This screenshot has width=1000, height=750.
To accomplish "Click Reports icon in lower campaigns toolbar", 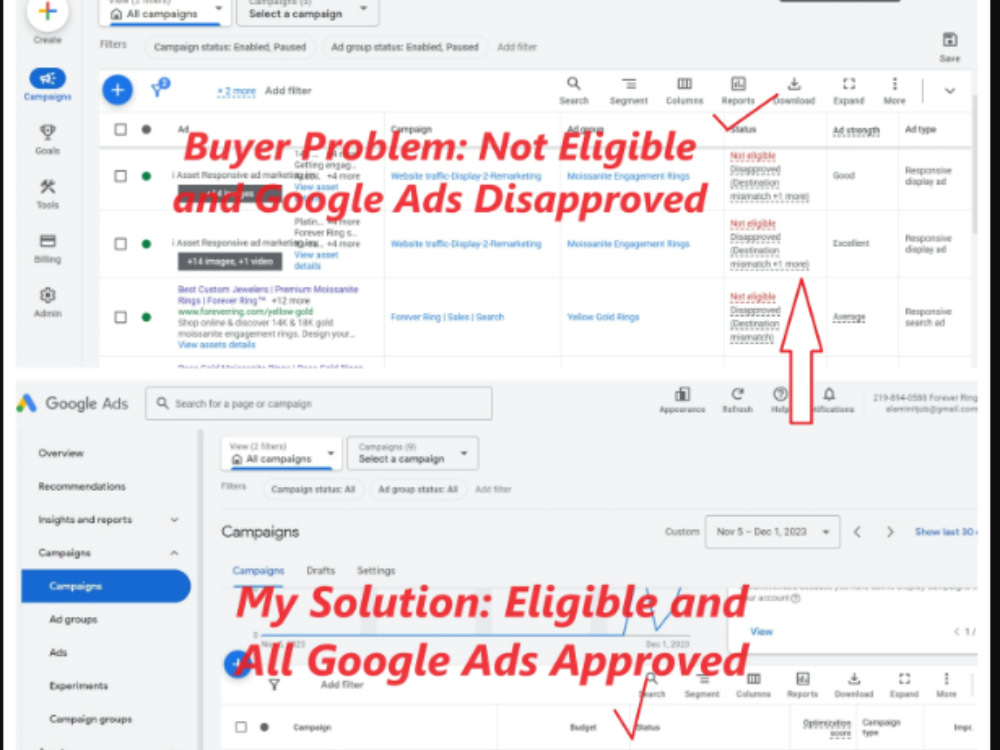I will coord(802,679).
